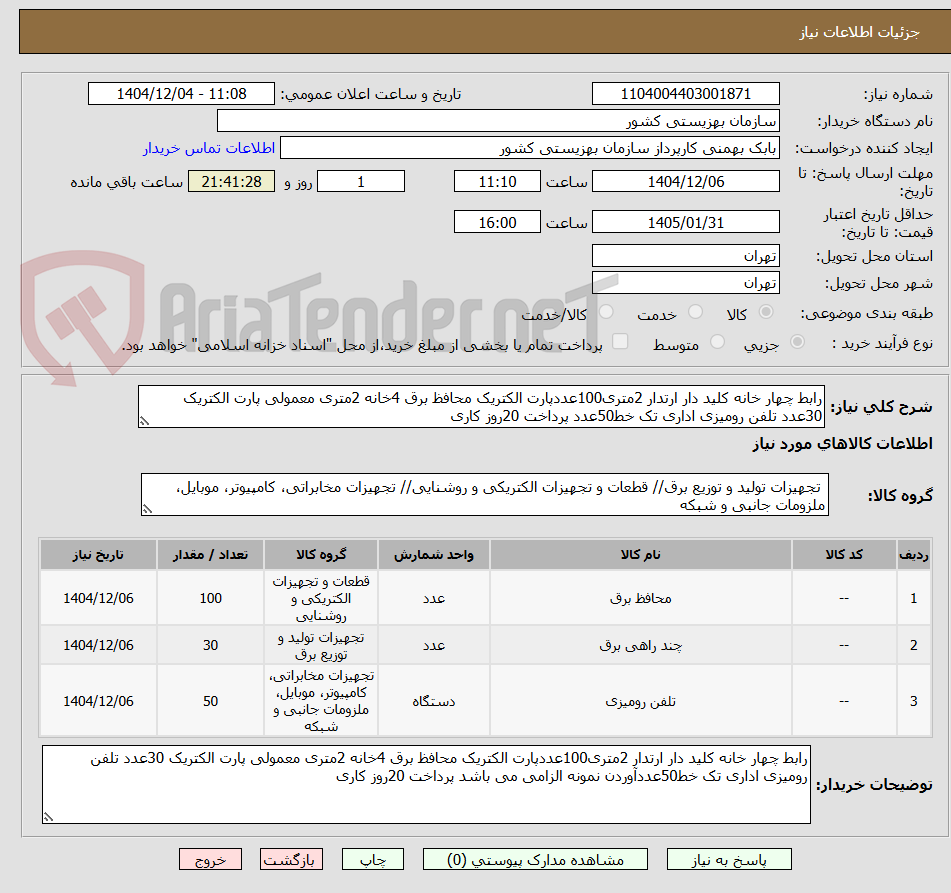Click the اطلاعات کالاهای مورد نیاز heading
The image size is (951, 893).
pyautogui.click(x=842, y=443)
